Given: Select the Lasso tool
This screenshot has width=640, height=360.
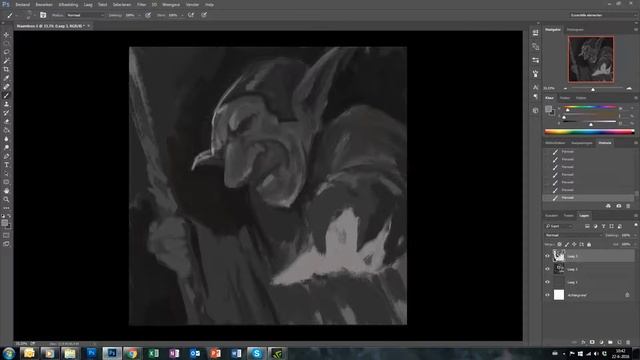Looking at the screenshot, I should pyautogui.click(x=6, y=52).
